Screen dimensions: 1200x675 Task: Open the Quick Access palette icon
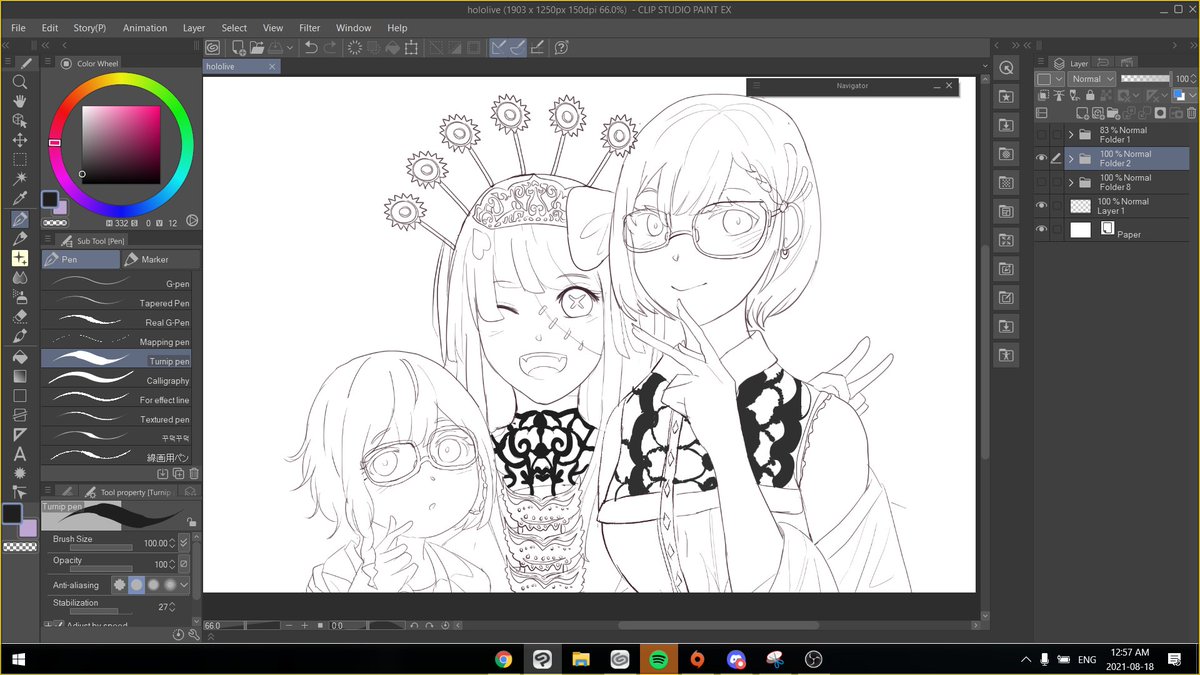(x=1006, y=67)
